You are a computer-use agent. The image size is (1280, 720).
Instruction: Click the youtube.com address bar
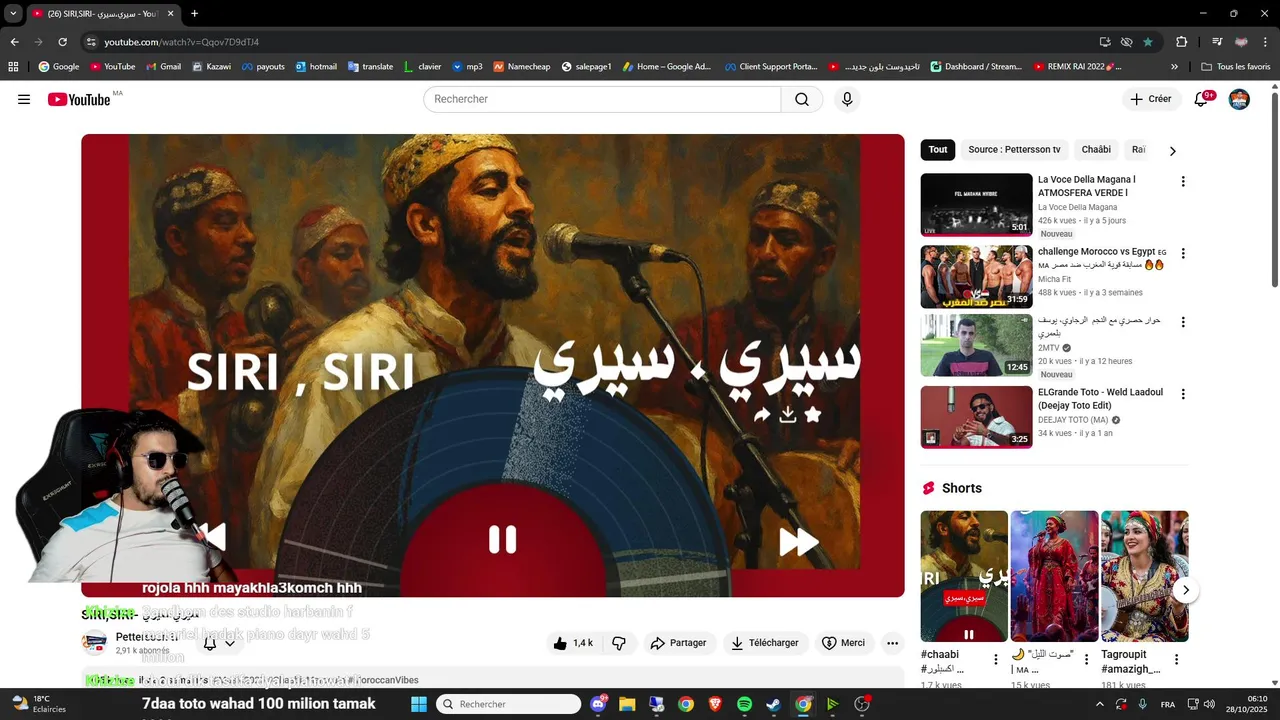590,42
